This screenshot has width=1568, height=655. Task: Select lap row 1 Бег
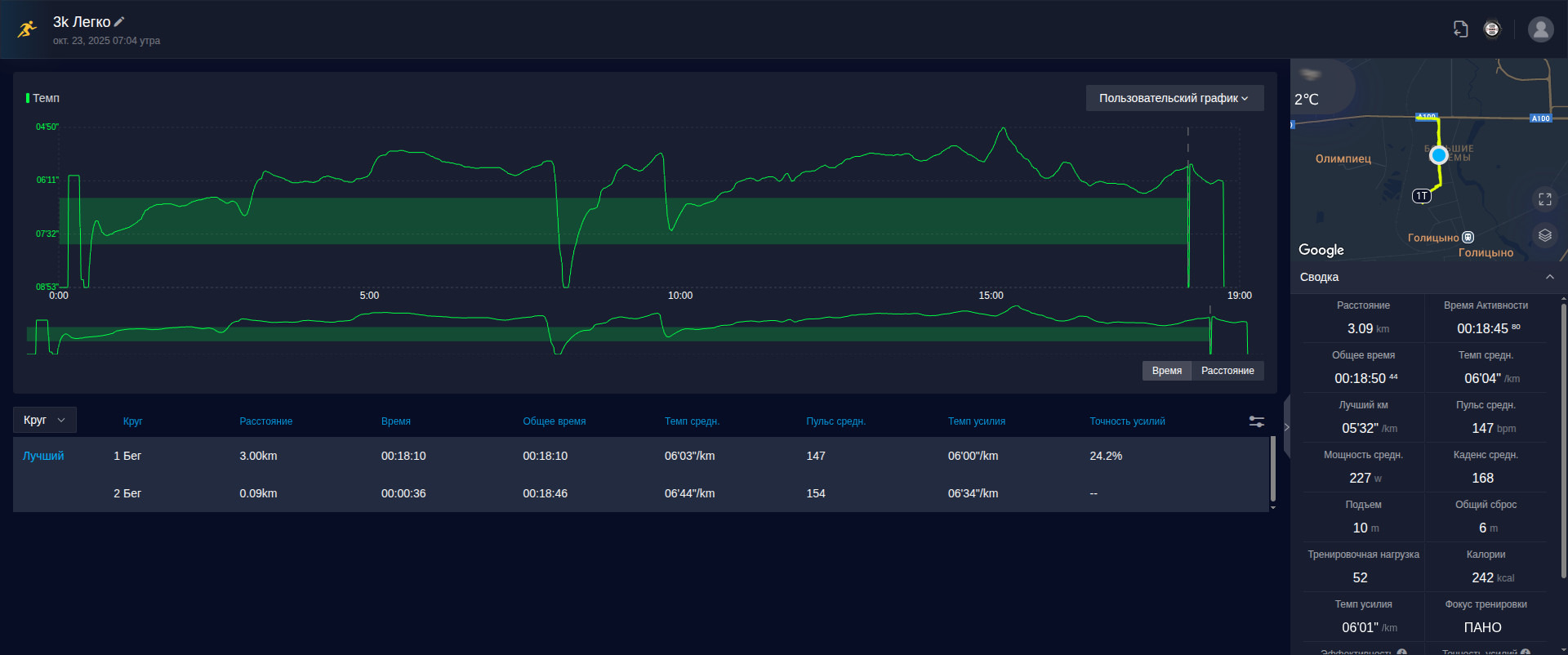pos(641,456)
